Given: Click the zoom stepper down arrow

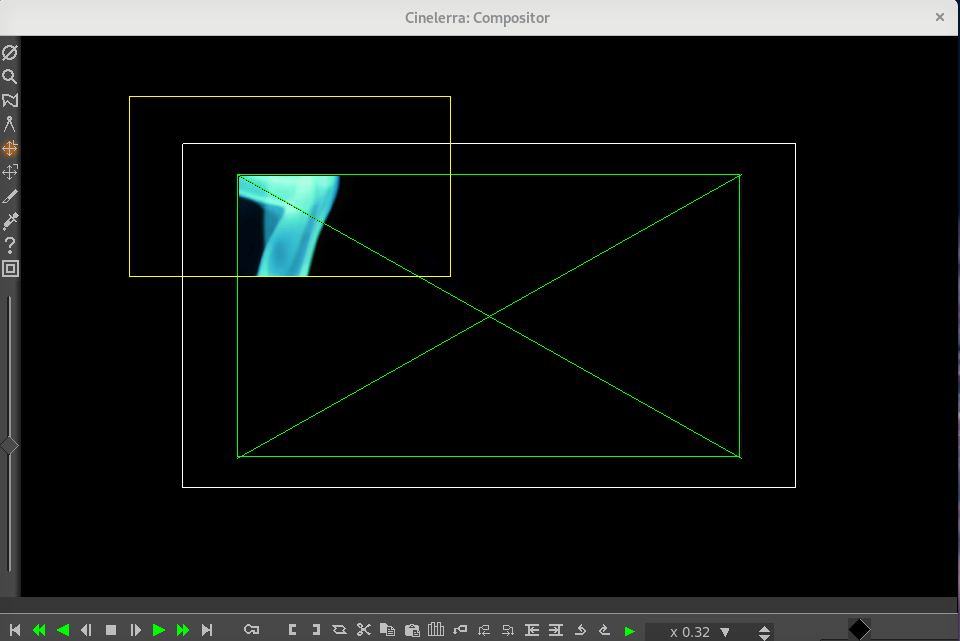Looking at the screenshot, I should 765,637.
